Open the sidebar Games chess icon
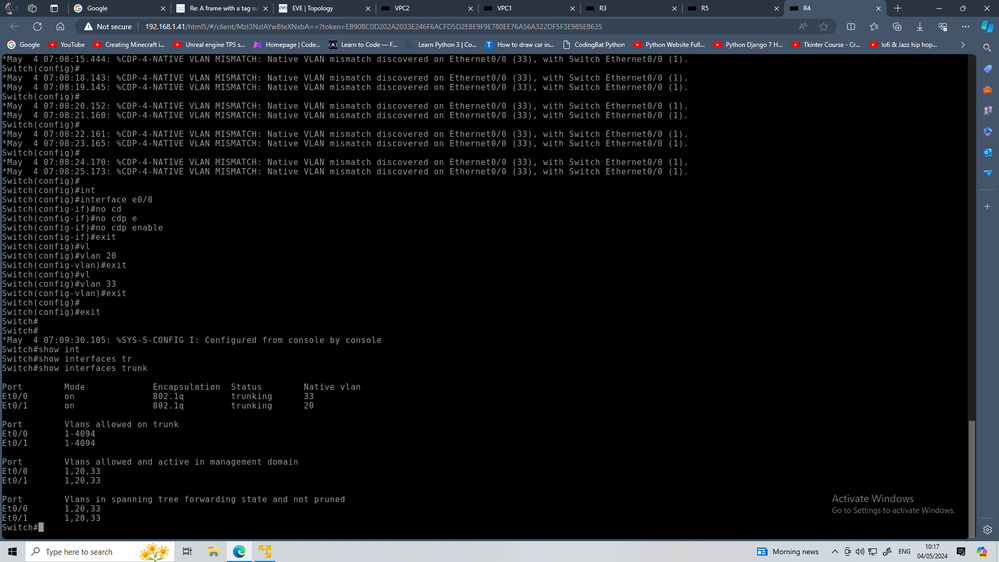Screen dimensions: 999x562 pos(987,111)
